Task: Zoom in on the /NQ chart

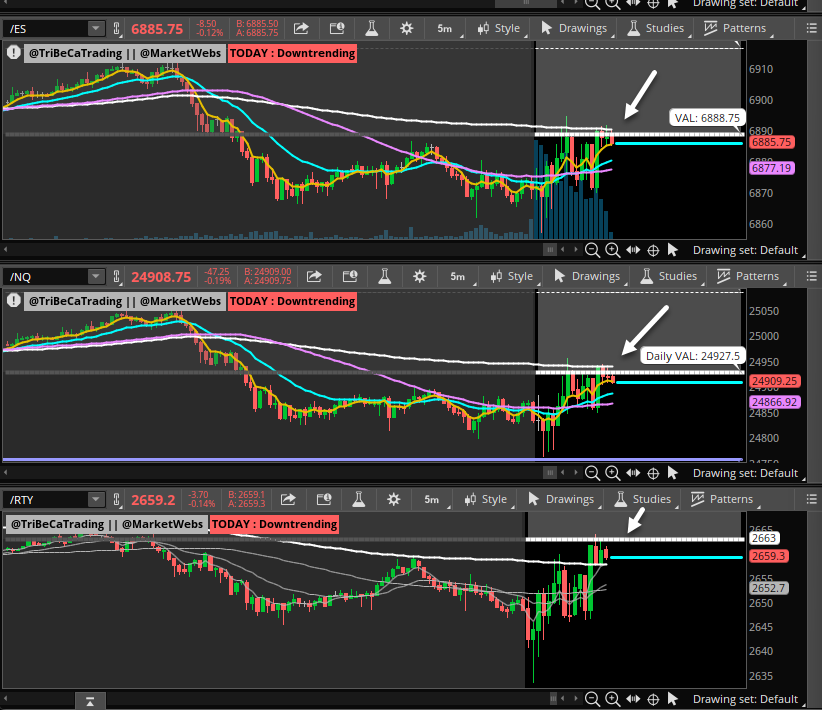Action: (612, 473)
